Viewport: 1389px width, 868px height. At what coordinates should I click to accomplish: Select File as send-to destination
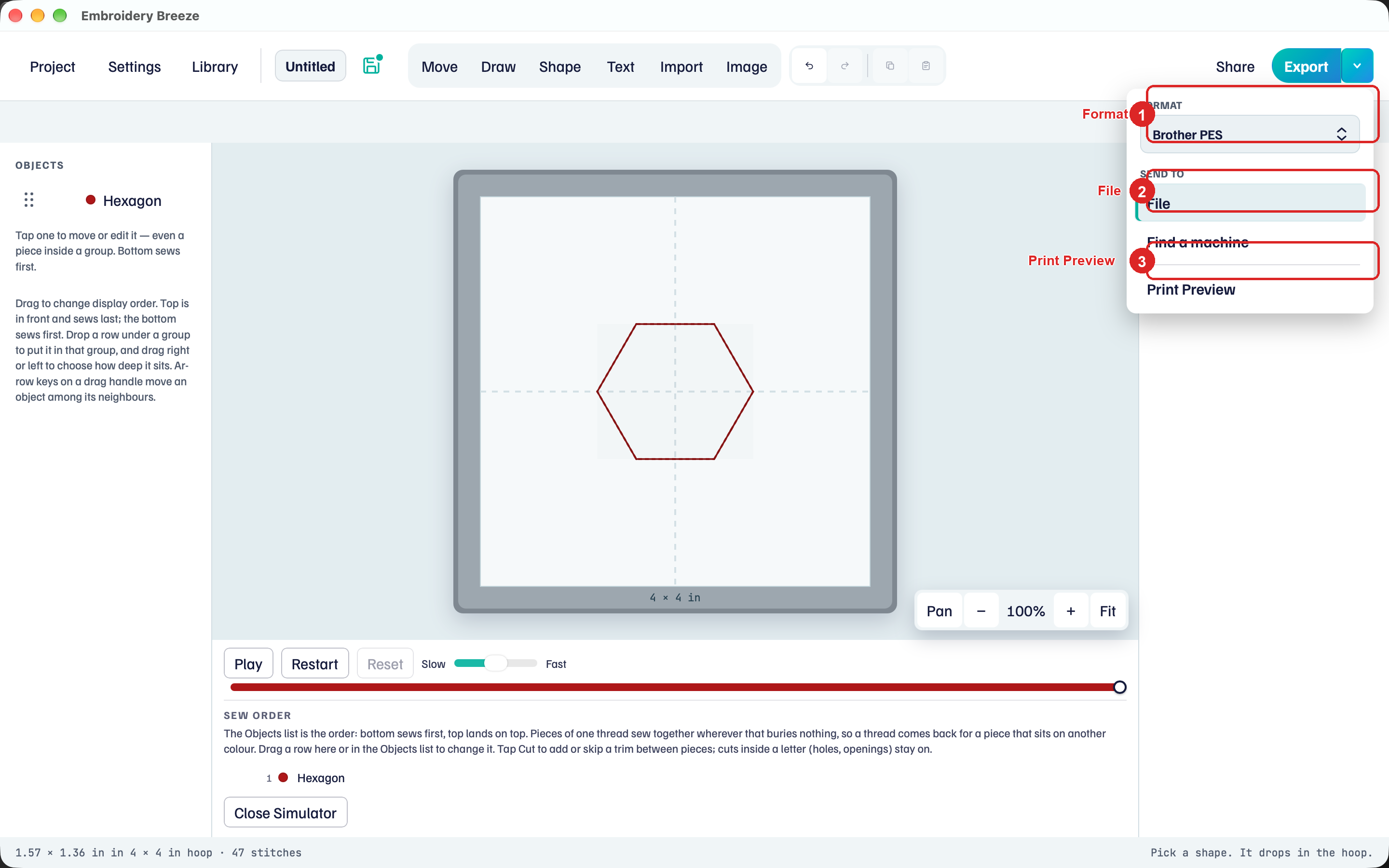[1250, 203]
